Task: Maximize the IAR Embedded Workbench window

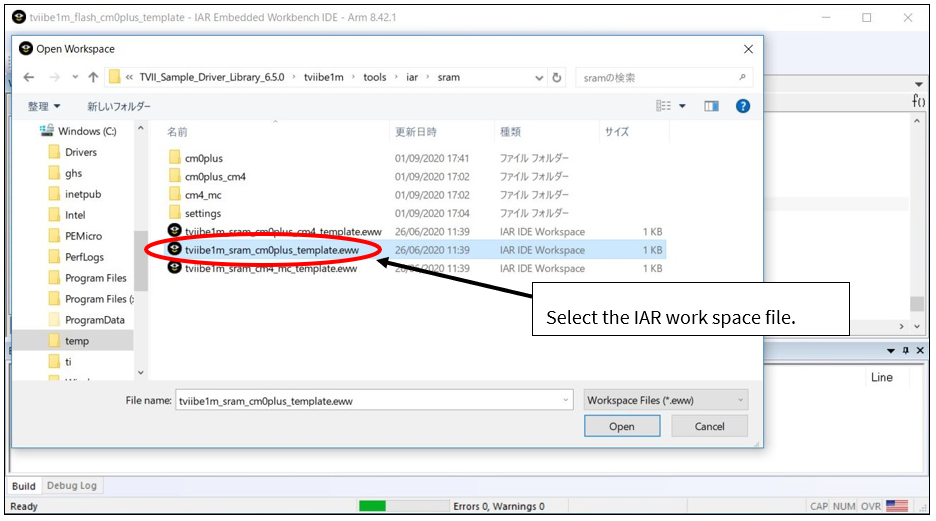Action: tap(867, 18)
